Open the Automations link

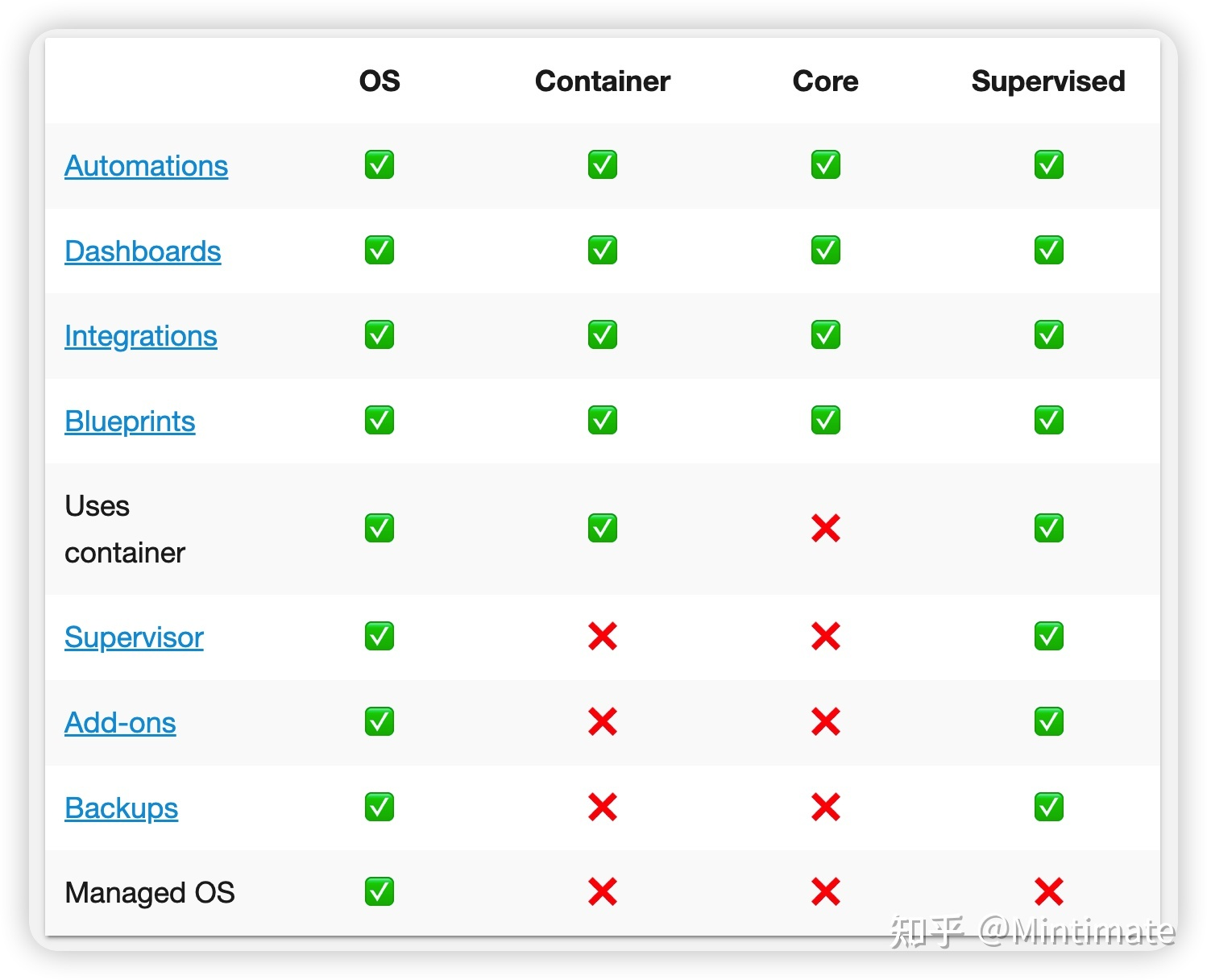[146, 166]
